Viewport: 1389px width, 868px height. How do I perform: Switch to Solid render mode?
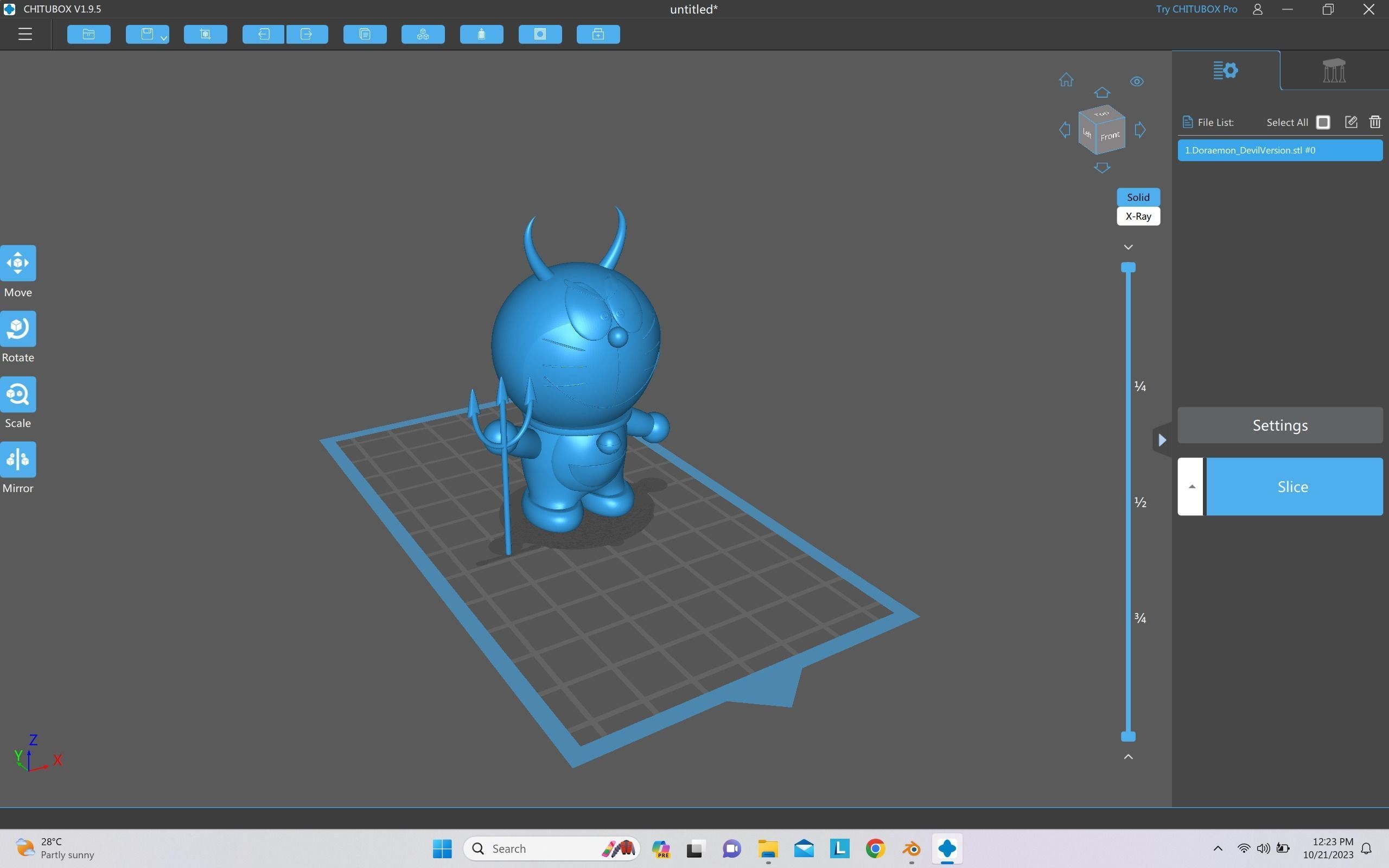click(1138, 197)
